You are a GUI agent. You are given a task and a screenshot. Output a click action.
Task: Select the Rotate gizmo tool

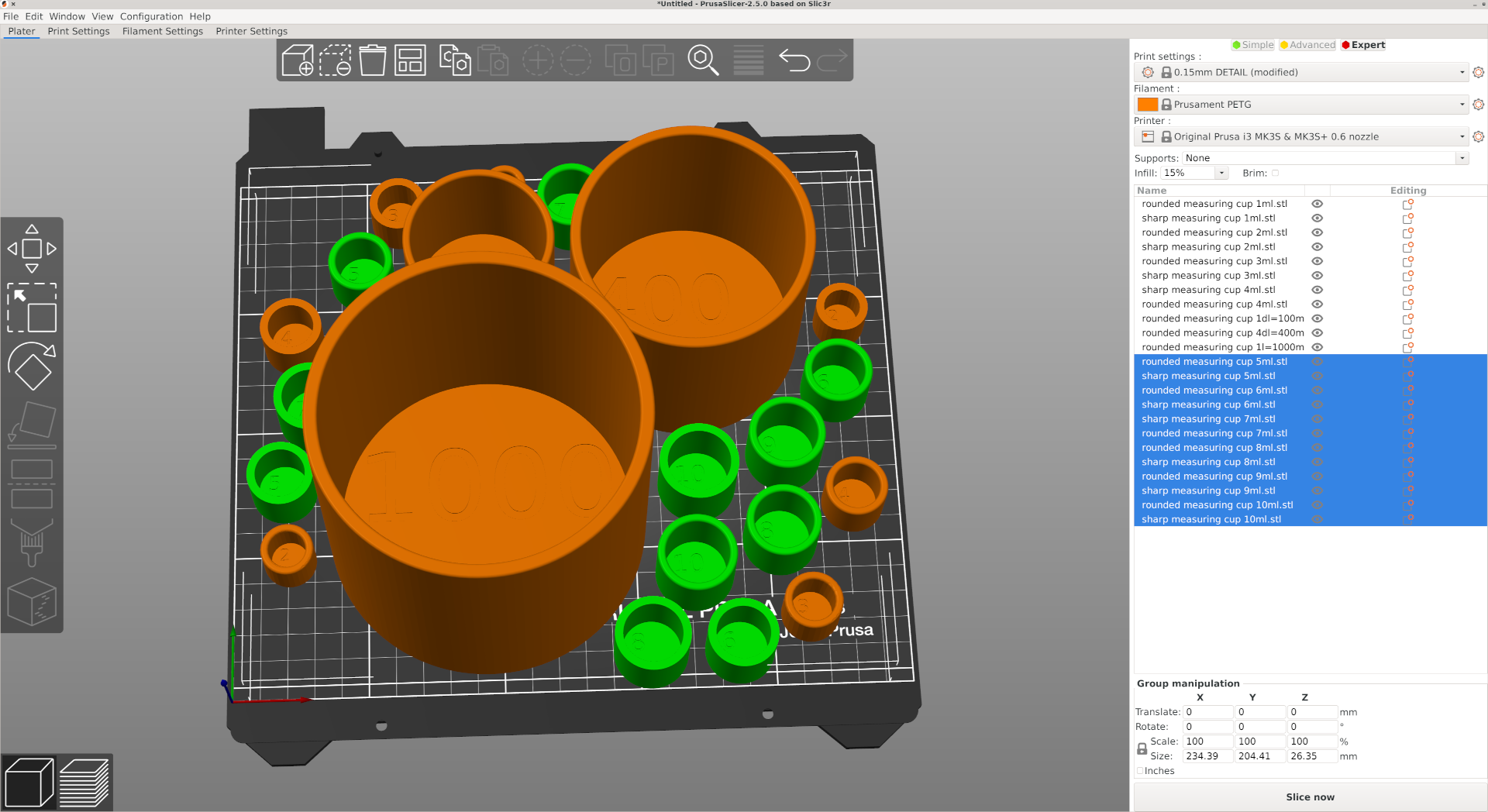tap(32, 366)
